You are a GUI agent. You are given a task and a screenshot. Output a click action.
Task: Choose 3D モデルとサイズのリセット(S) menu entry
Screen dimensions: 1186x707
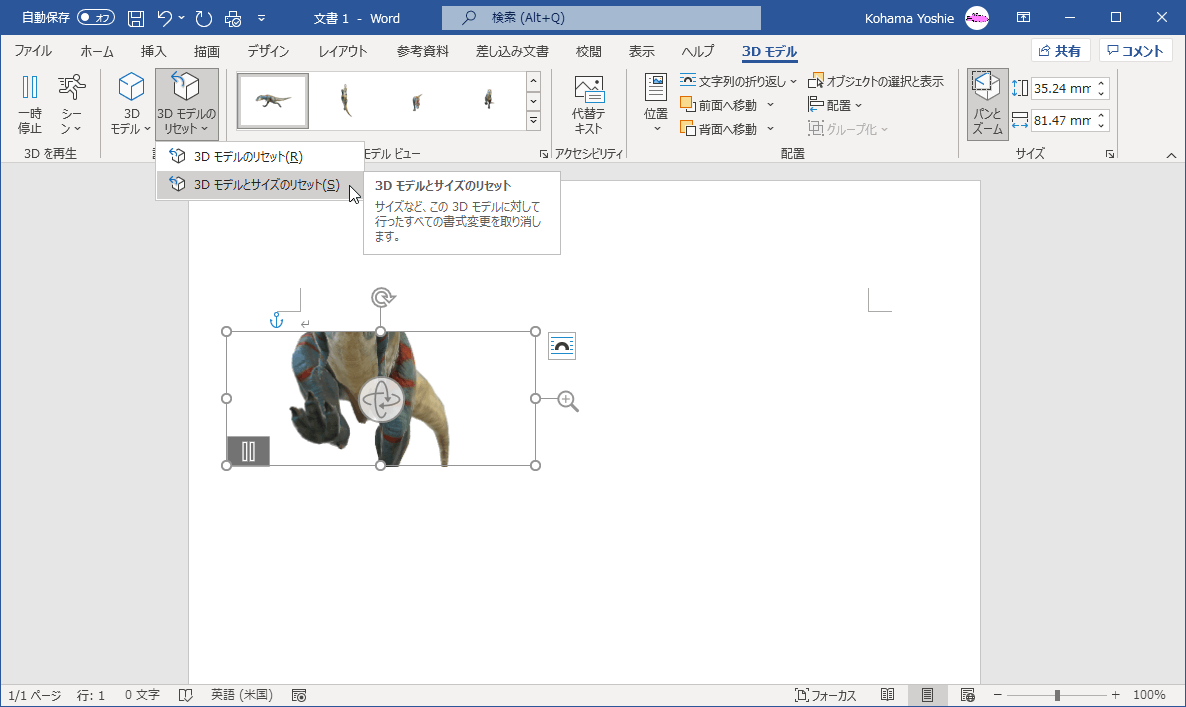[x=259, y=185]
